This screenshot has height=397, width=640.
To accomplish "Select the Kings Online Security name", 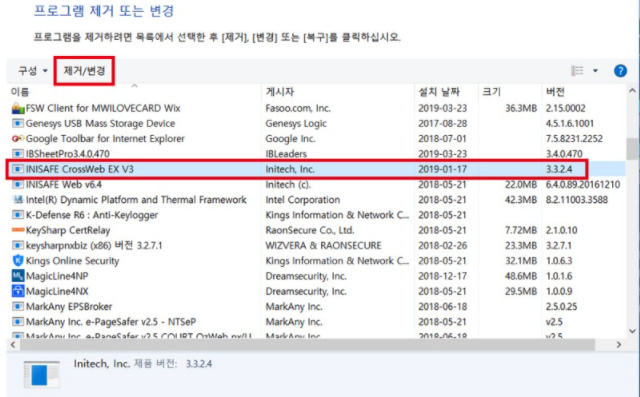I will click(73, 261).
